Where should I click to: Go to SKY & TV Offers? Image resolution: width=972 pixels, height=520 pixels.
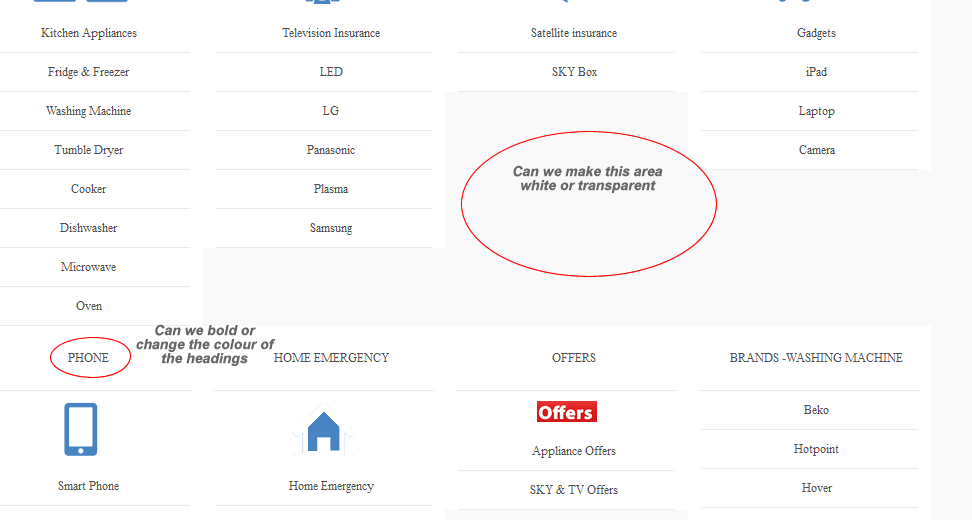[x=574, y=490]
